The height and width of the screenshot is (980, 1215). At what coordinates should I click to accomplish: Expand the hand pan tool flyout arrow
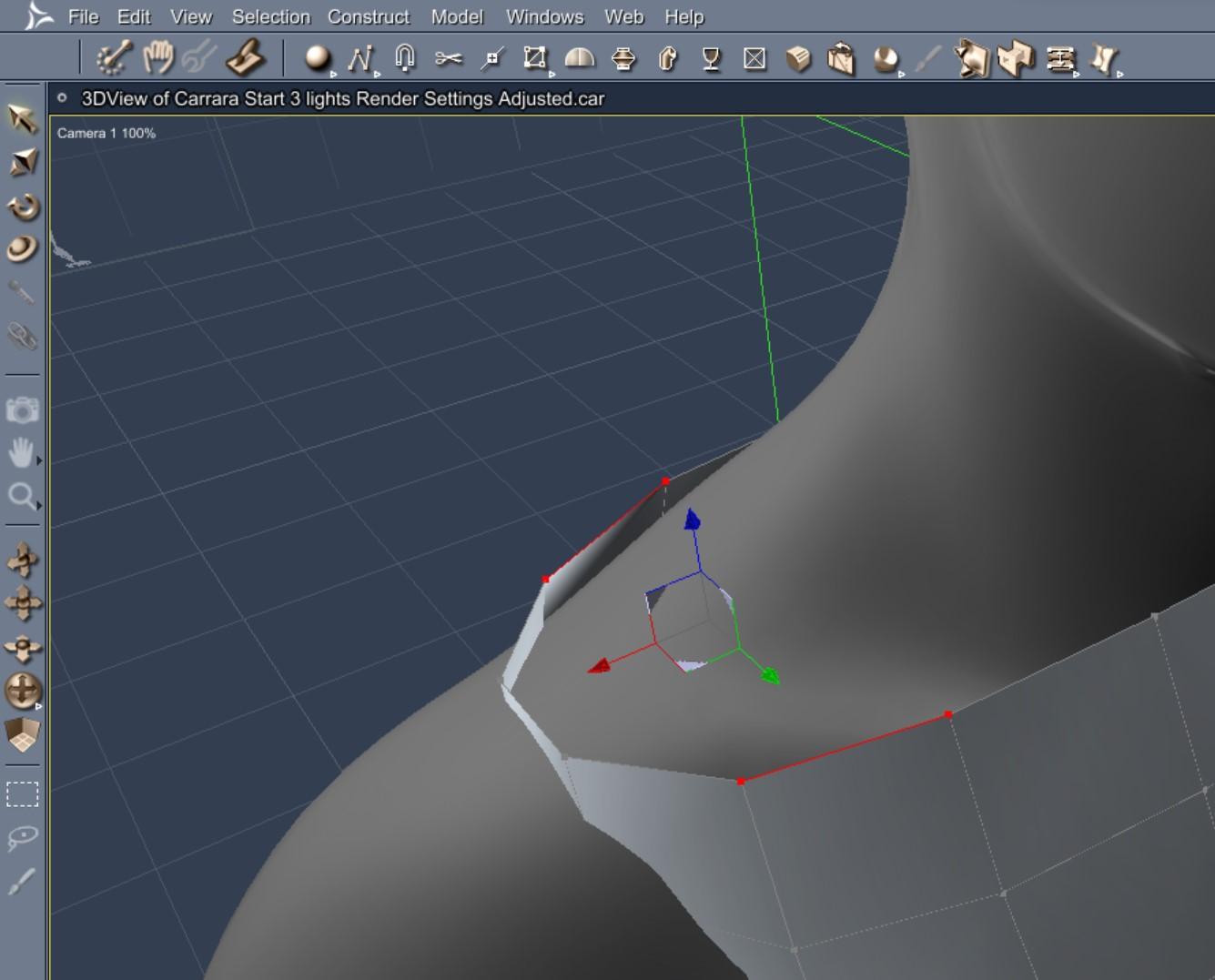39,461
